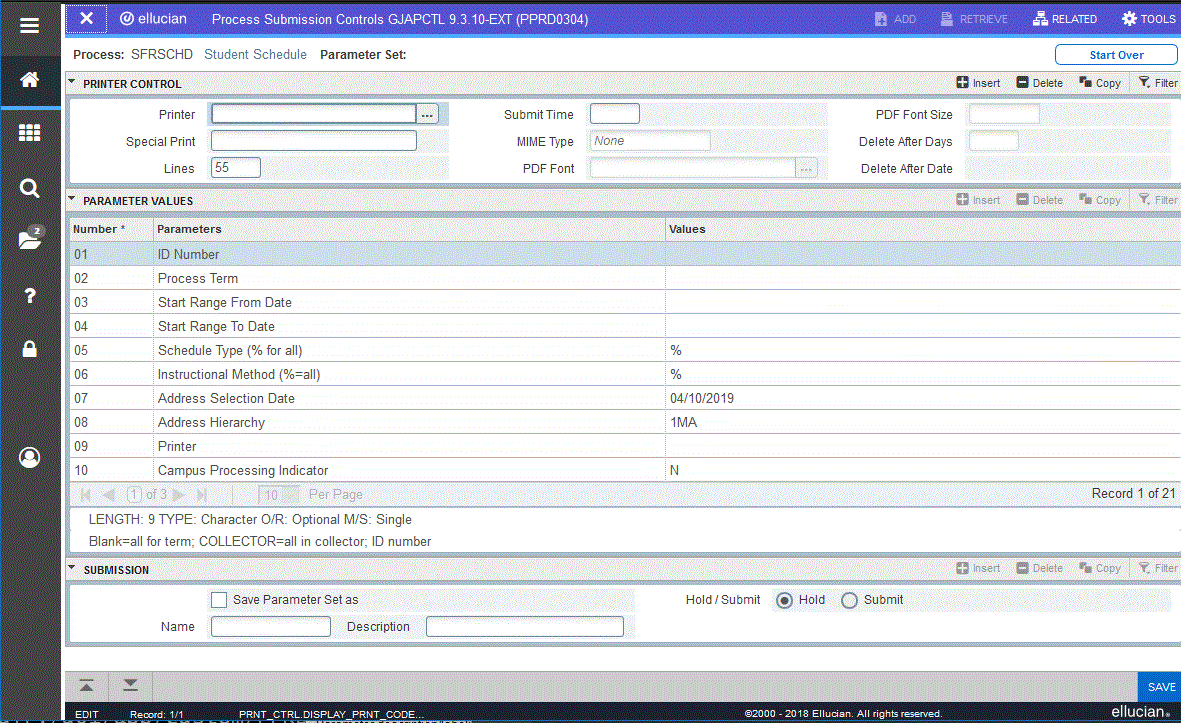The height and width of the screenshot is (723, 1181).
Task: Click the ADD toolbar icon
Action: (x=895, y=19)
